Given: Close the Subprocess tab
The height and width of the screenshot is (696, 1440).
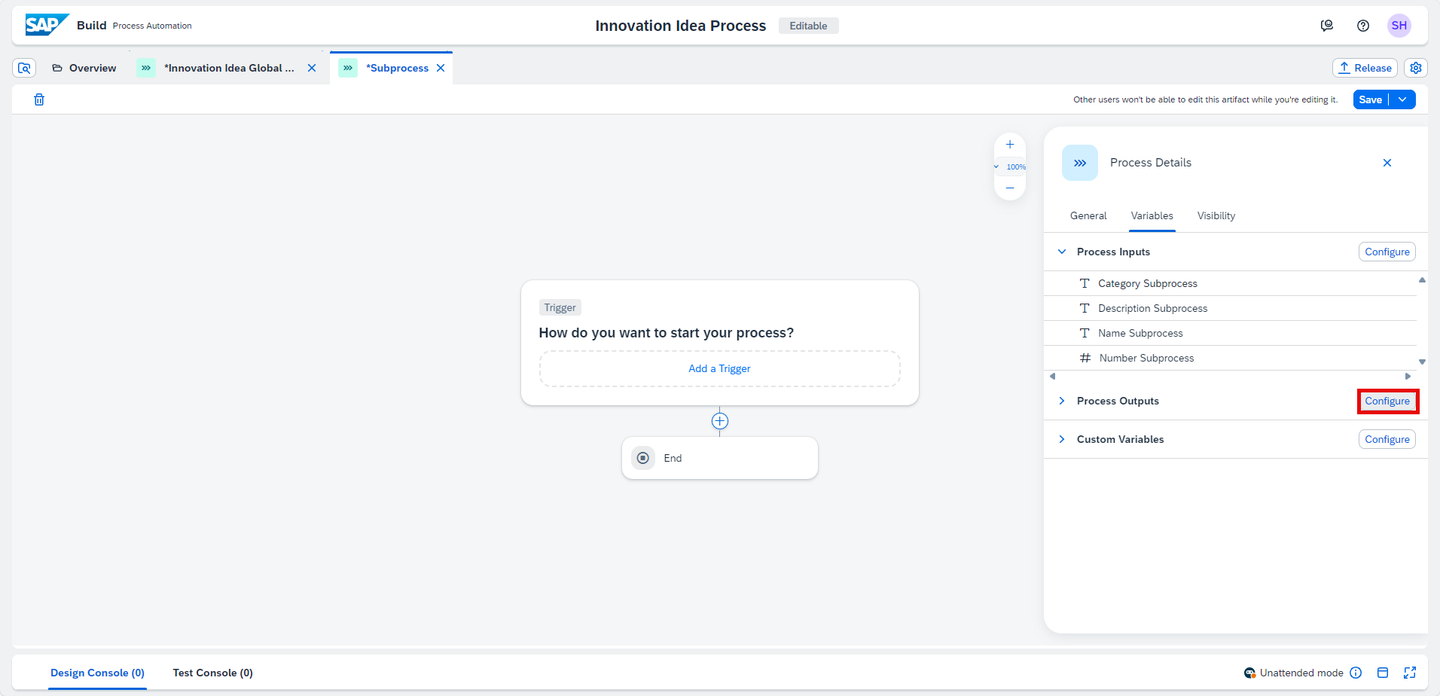Looking at the screenshot, I should point(440,68).
